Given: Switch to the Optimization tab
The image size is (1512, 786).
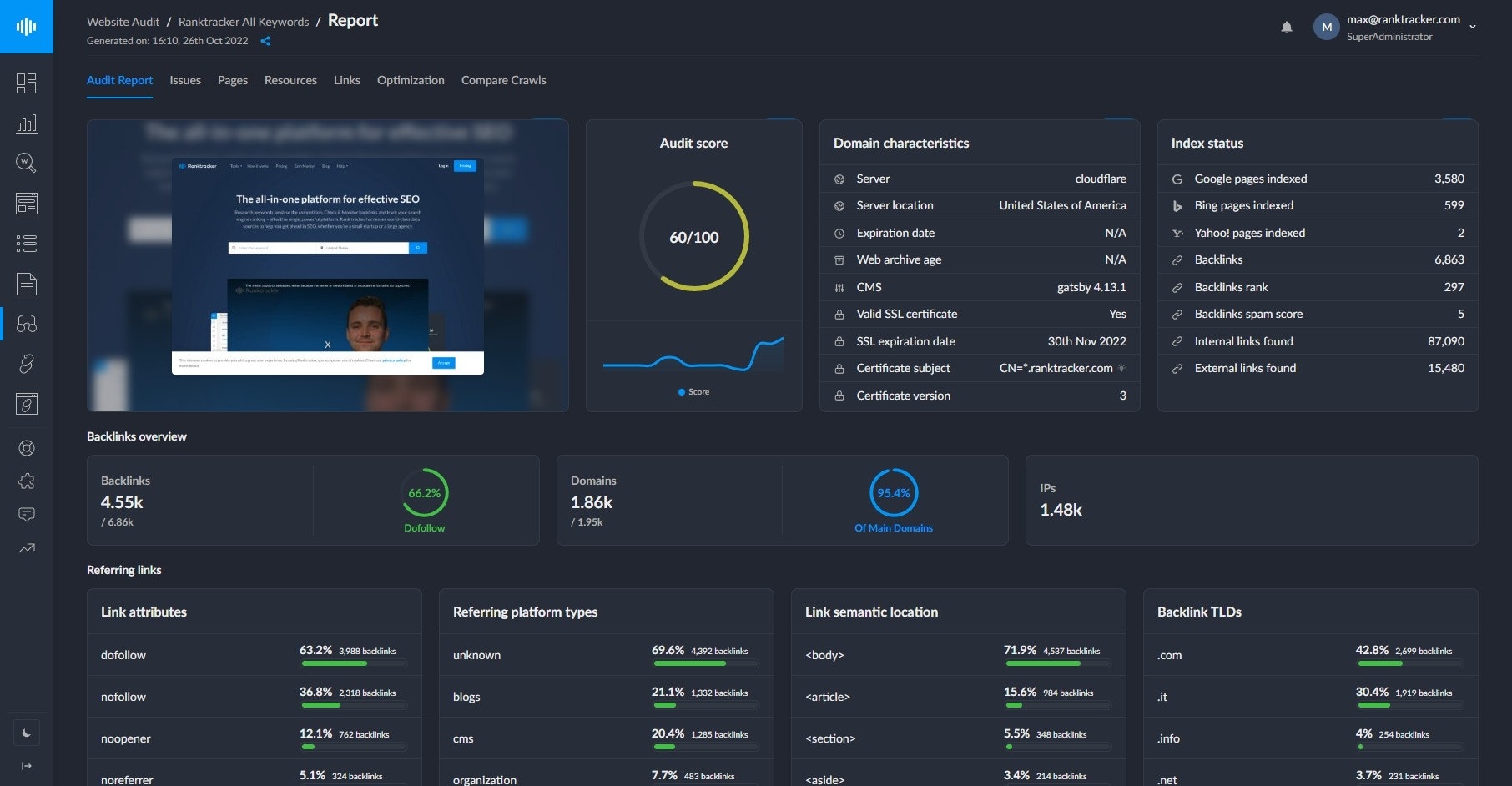Looking at the screenshot, I should point(411,80).
